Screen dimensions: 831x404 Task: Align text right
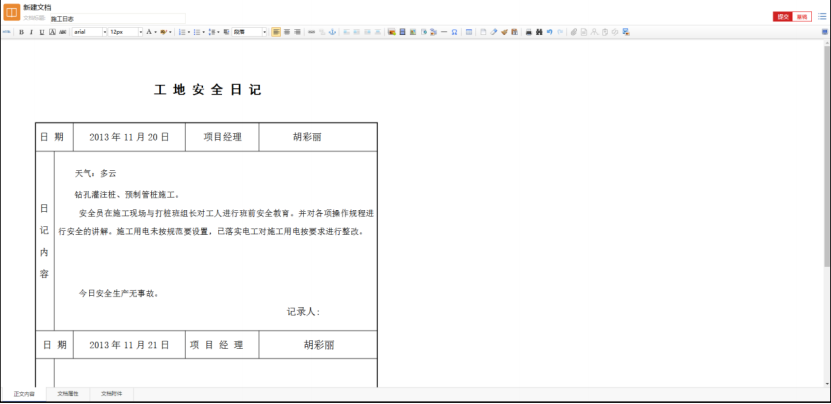point(297,32)
